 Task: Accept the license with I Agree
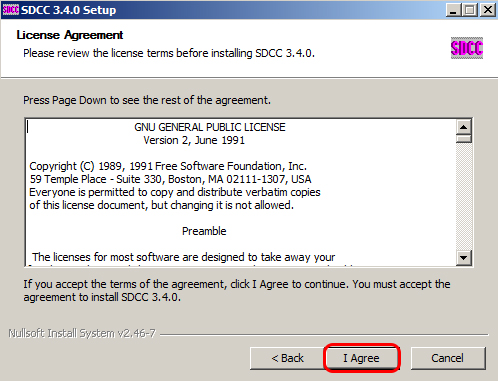tap(362, 358)
